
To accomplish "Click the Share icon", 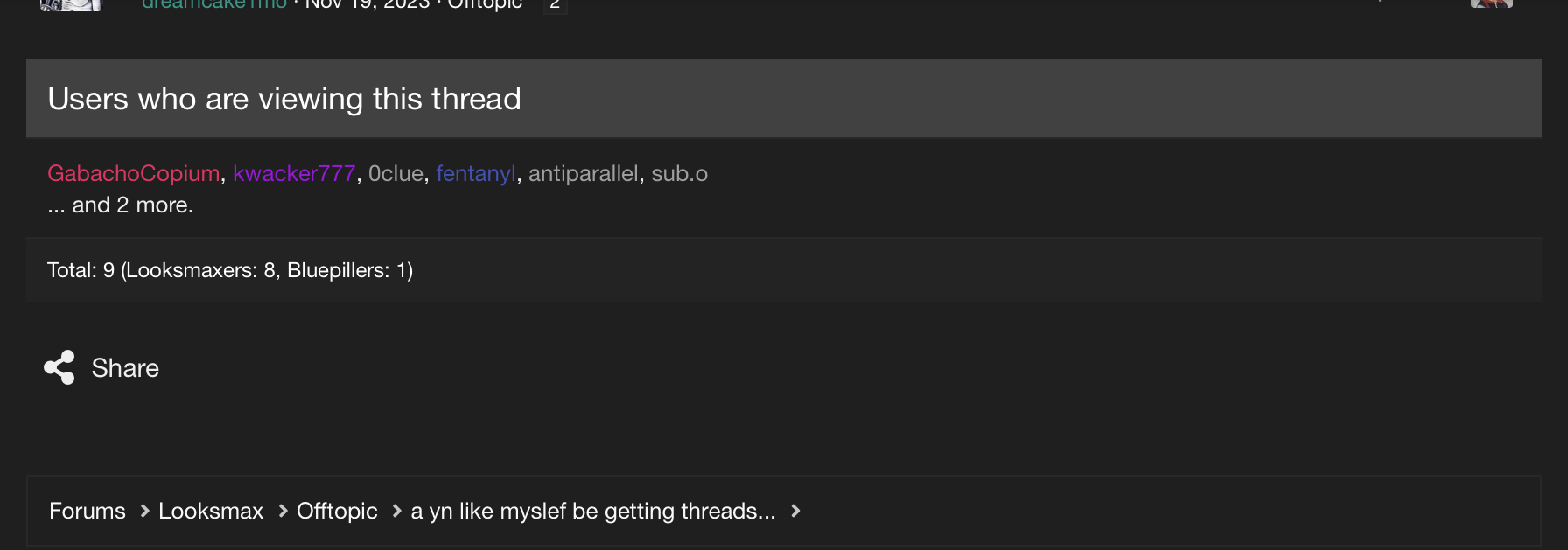I will (x=59, y=368).
